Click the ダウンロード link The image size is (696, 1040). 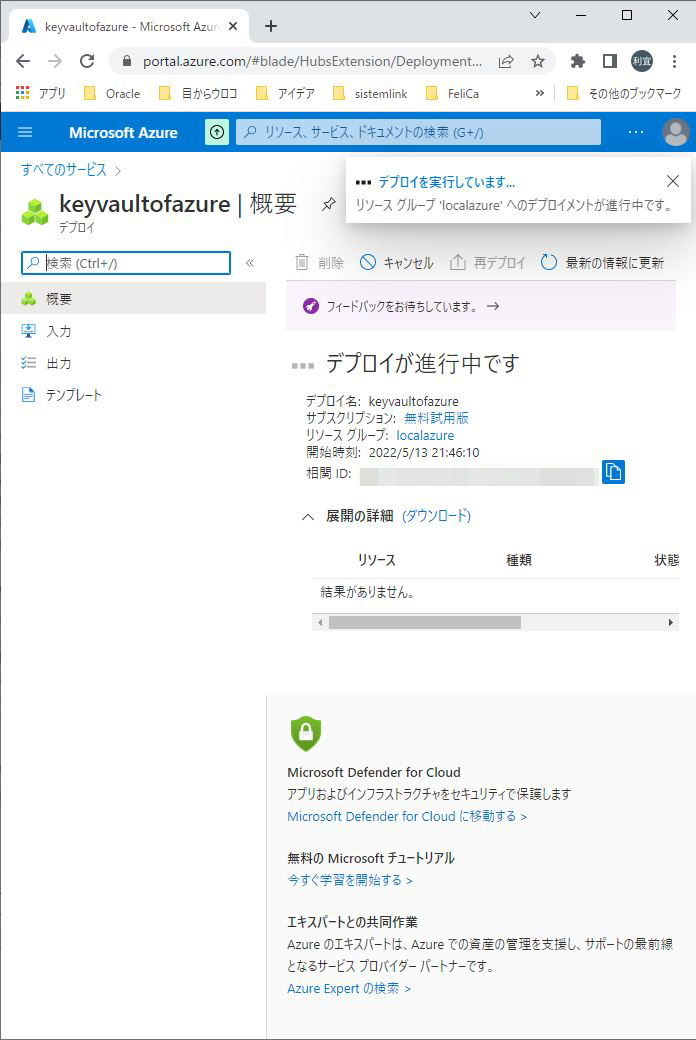coord(437,516)
